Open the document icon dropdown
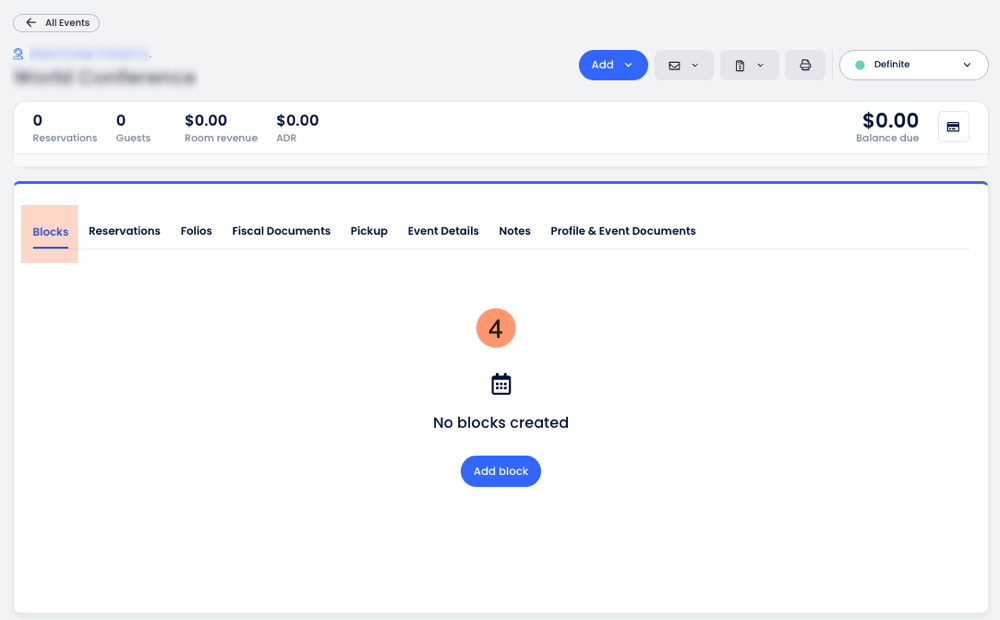This screenshot has height=620, width=1000. 749,65
